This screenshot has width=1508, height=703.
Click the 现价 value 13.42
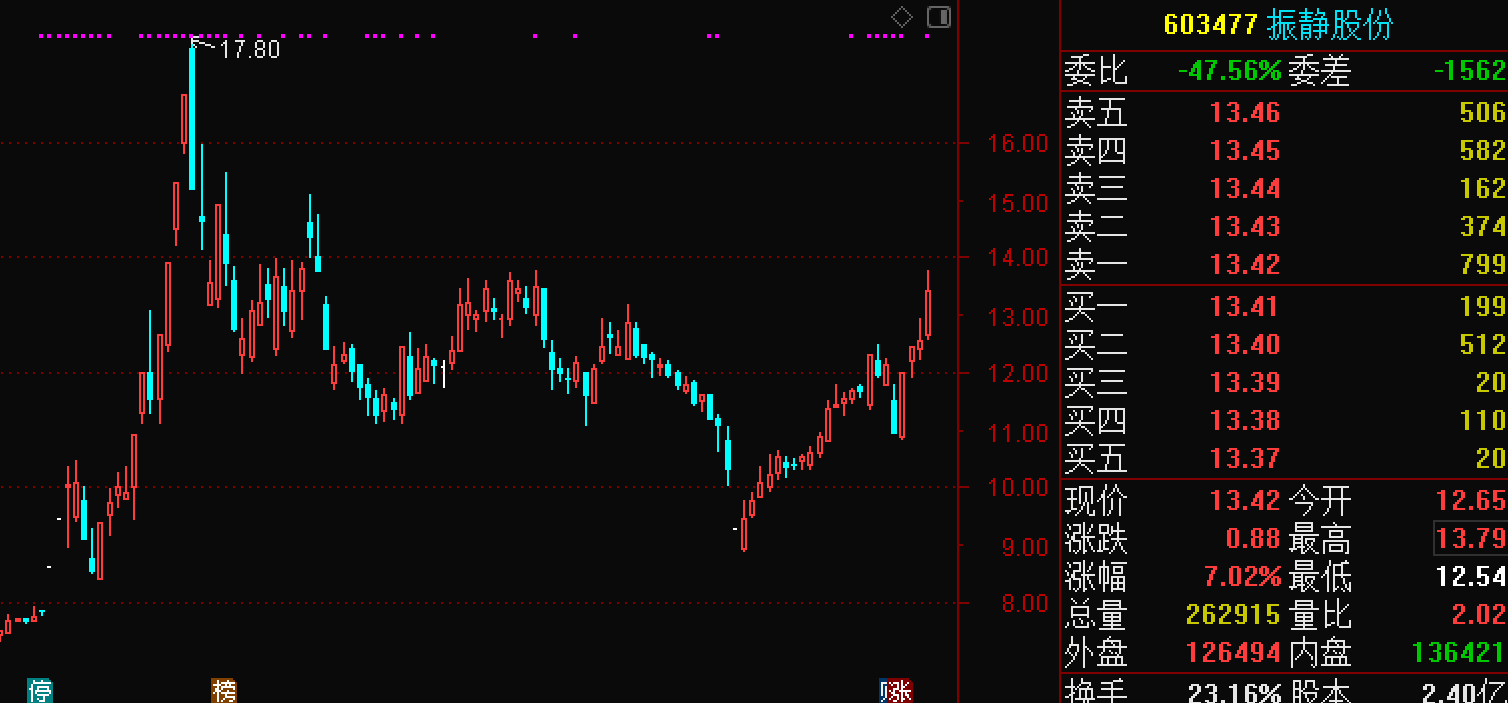tap(1245, 500)
